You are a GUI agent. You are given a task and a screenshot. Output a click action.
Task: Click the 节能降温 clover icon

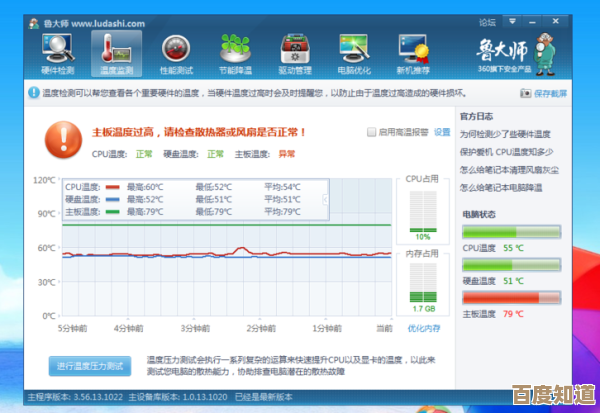(x=235, y=52)
